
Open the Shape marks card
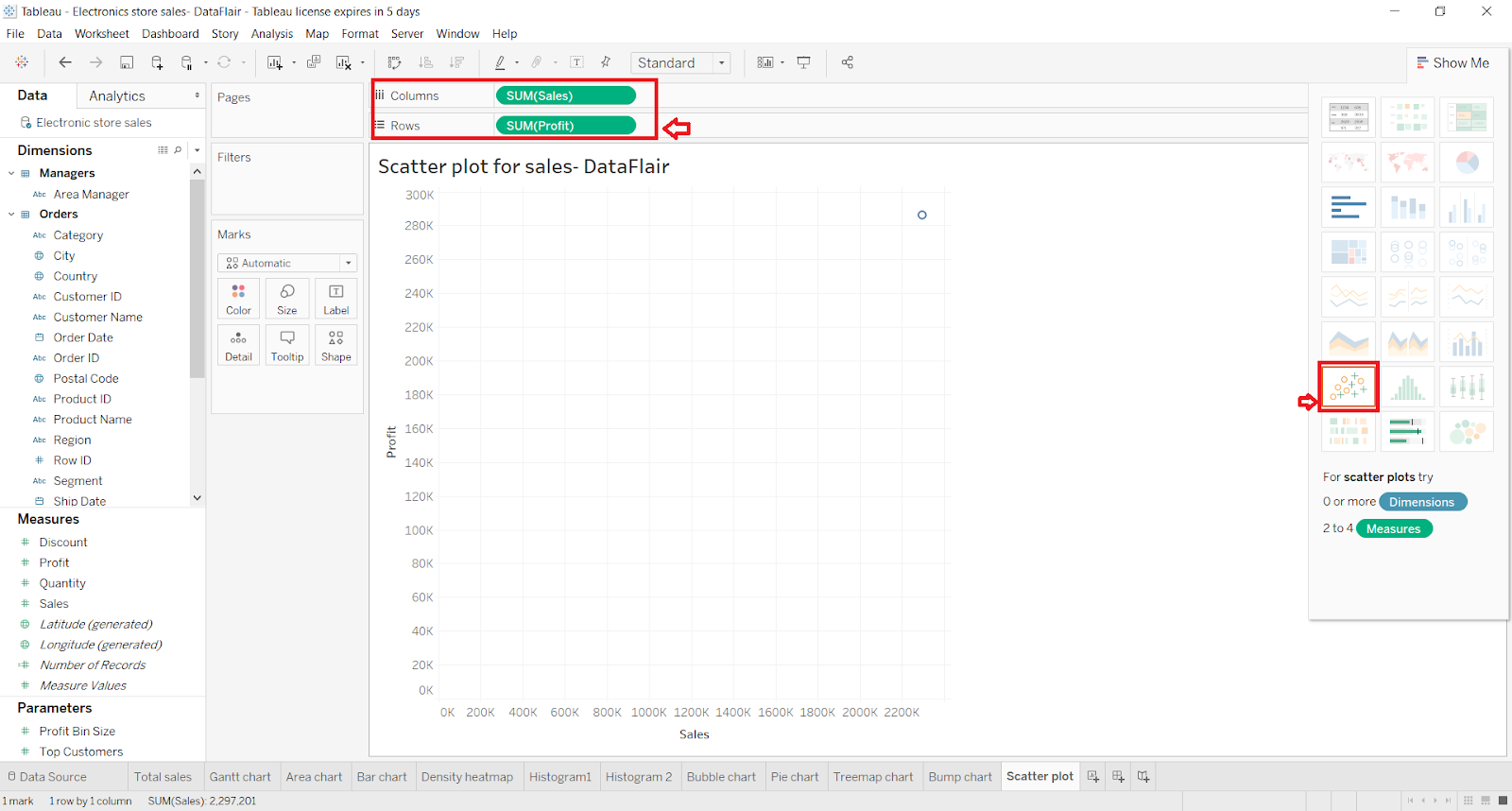click(336, 346)
